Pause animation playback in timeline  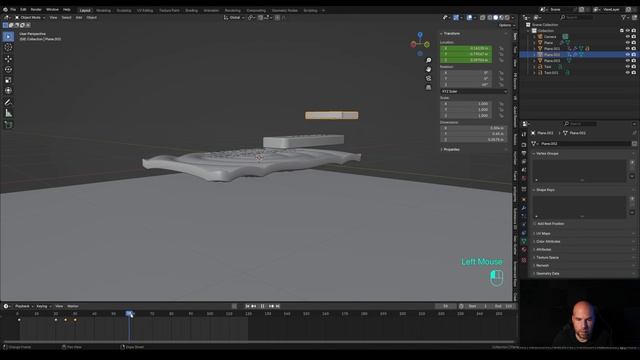[x=262, y=306]
